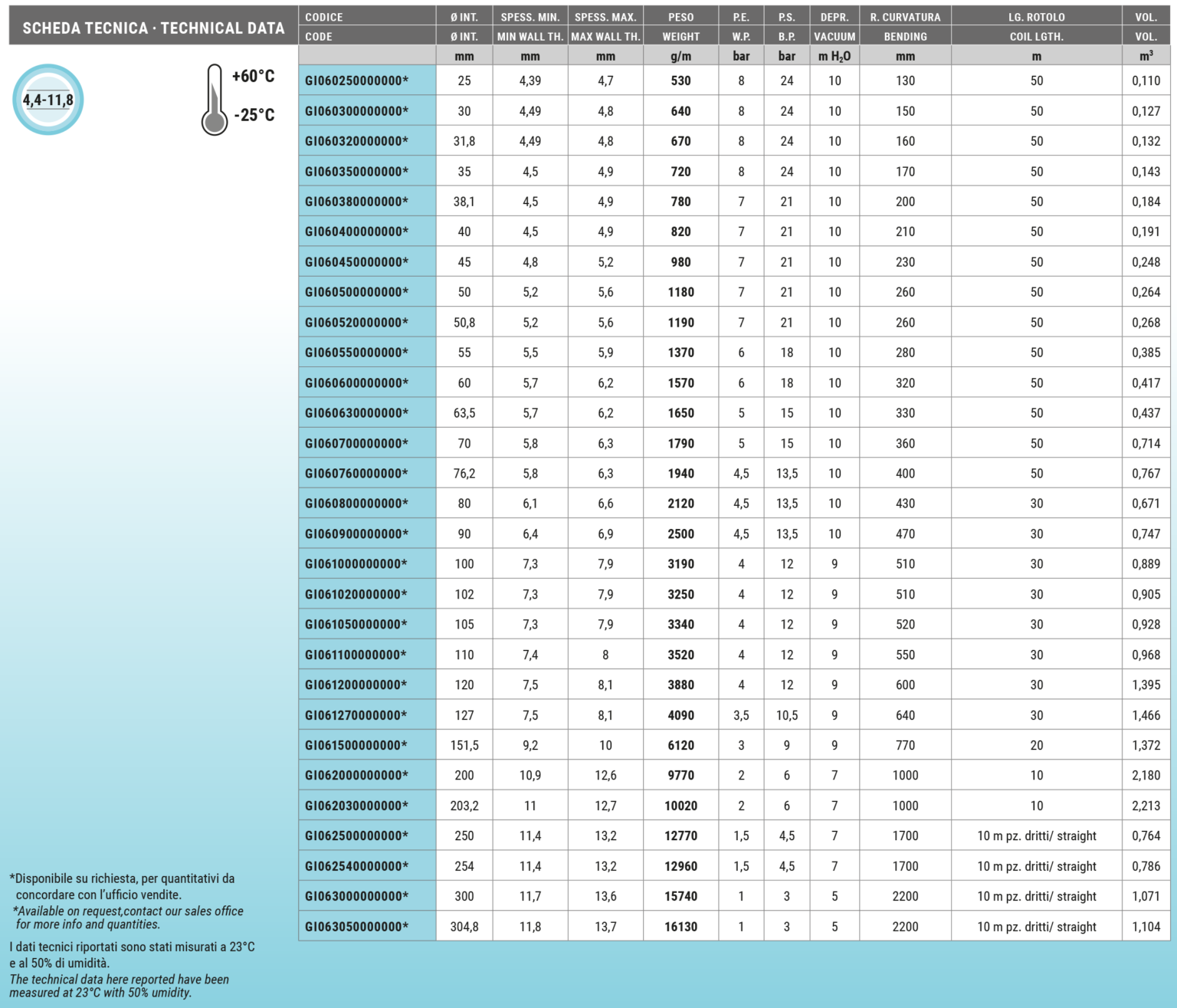Select product code GI060250000000
Viewport: 1177px width, 1008px height.
(356, 80)
